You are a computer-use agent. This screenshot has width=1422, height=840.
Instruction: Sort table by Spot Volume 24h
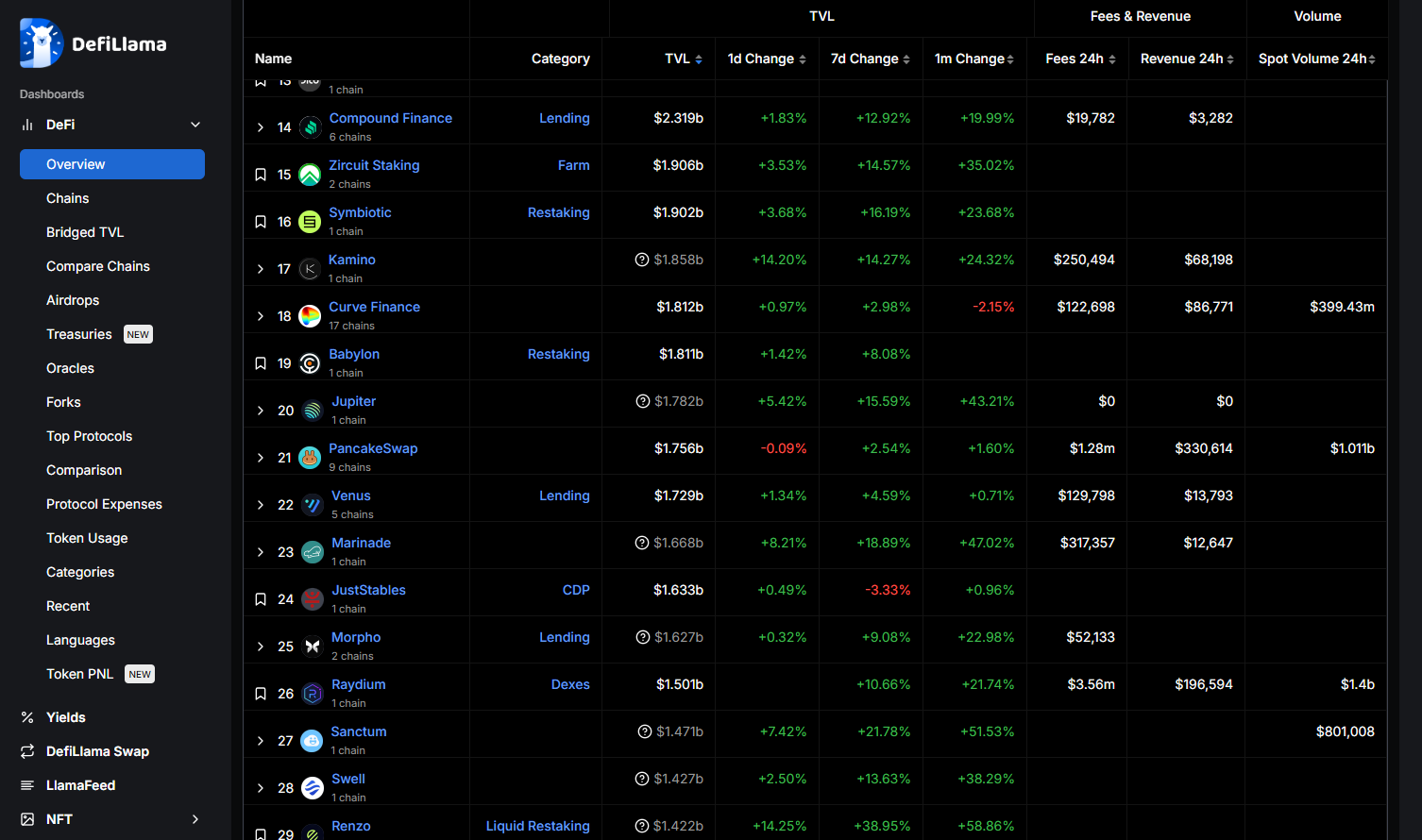pyautogui.click(x=1317, y=59)
